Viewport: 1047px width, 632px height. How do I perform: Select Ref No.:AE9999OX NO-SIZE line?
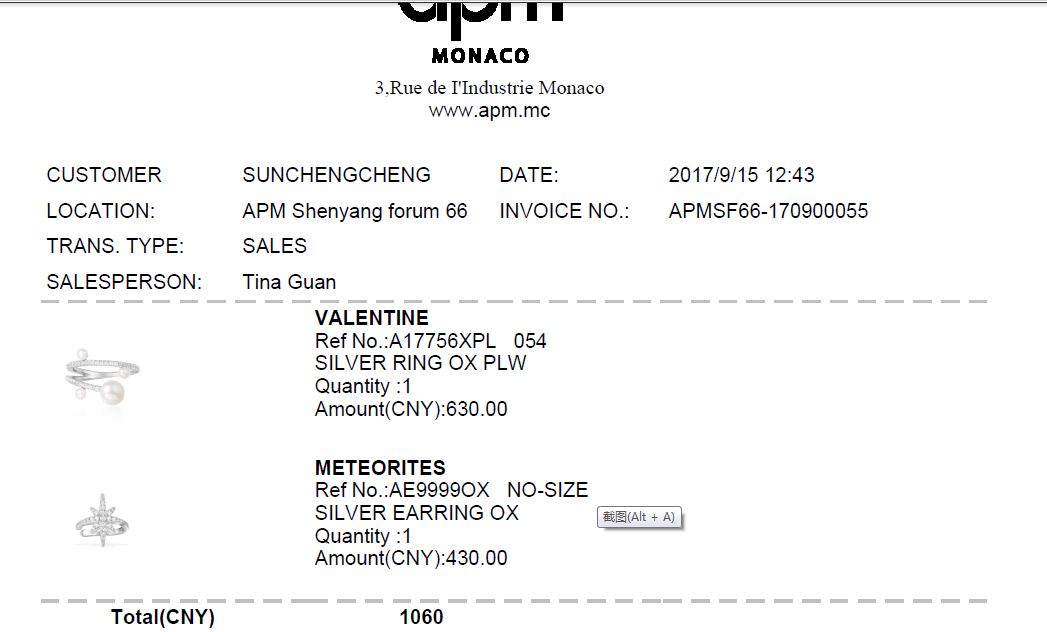coord(451,490)
